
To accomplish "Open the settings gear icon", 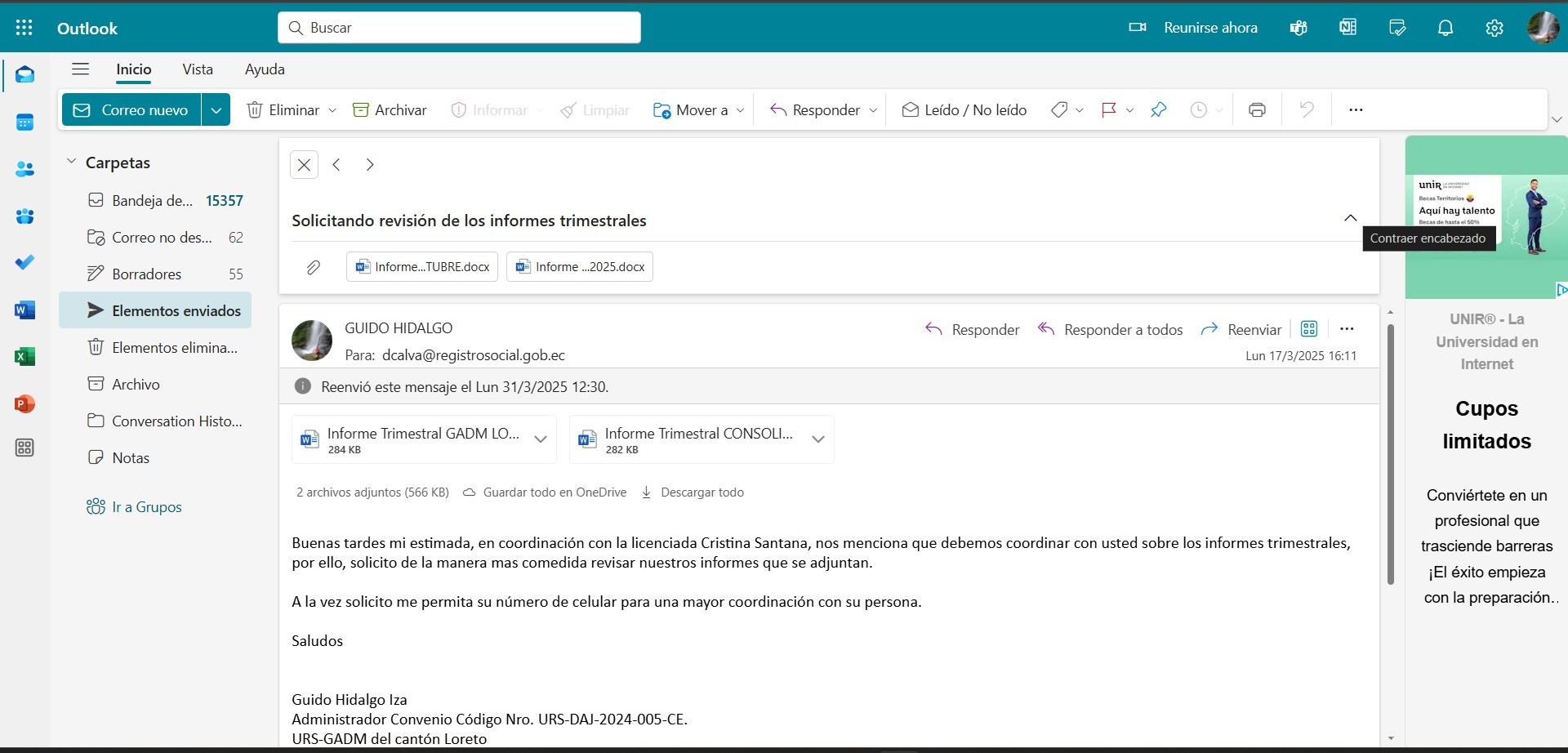I will [1494, 28].
